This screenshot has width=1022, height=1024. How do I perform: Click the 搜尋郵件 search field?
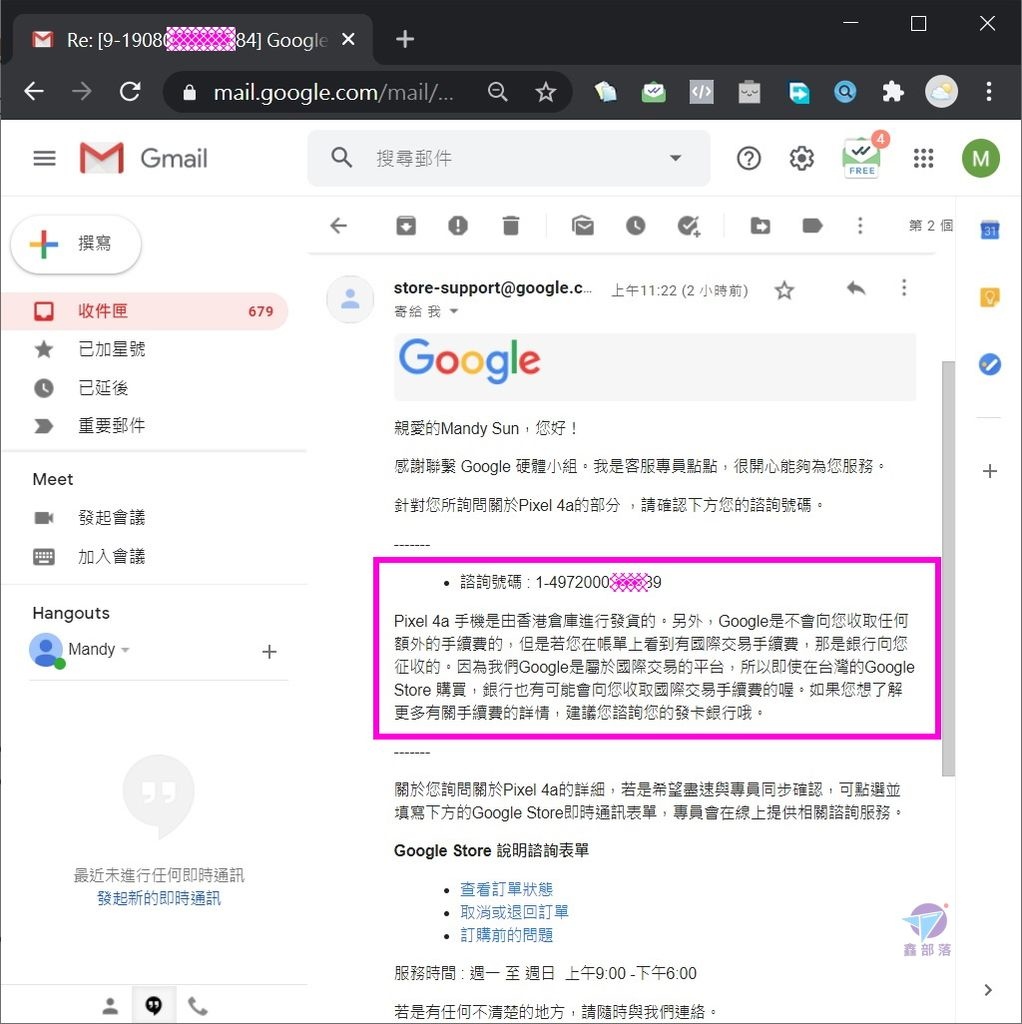509,158
